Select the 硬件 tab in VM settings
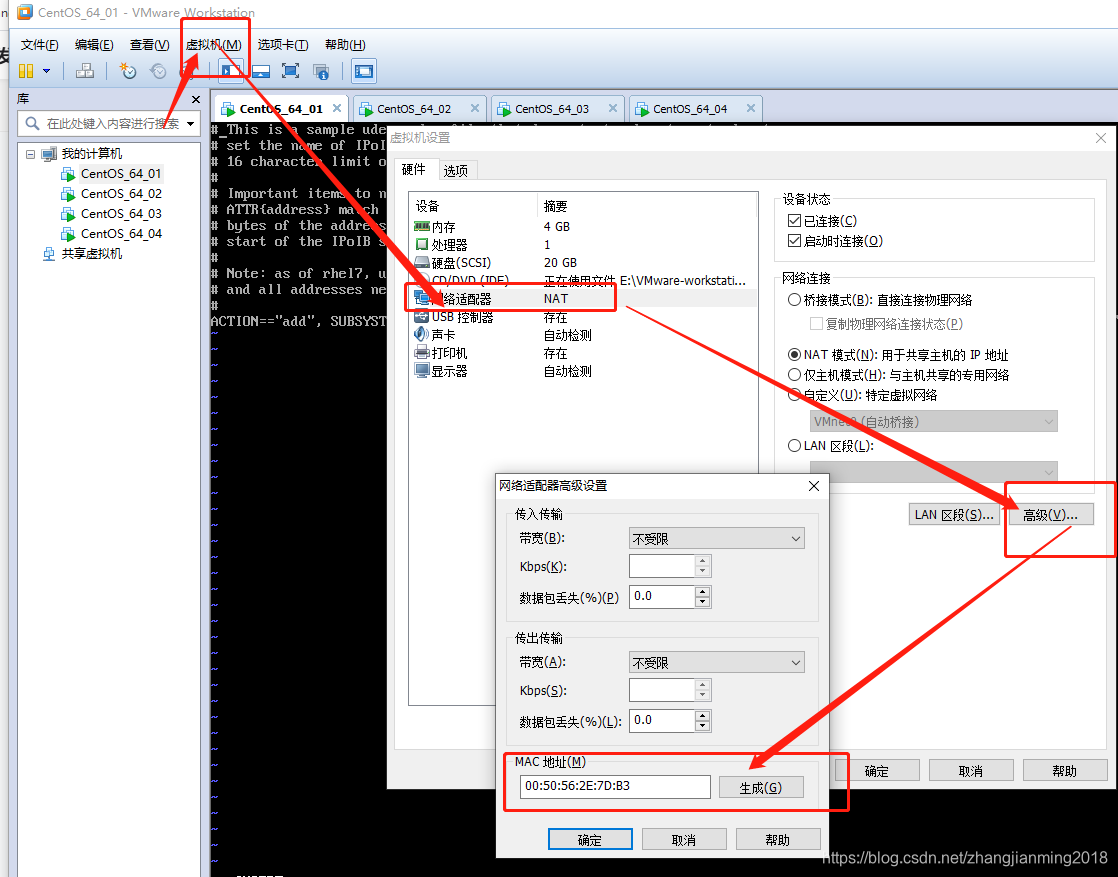This screenshot has width=1118, height=877. point(414,170)
